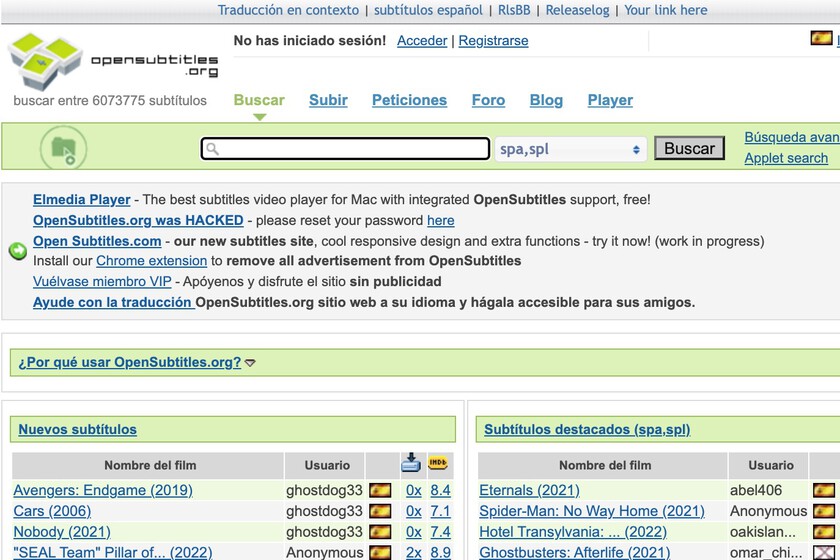This screenshot has width=840, height=560.
Task: Click the 8.4 rating for Avengers: Endgame
Action: pos(440,490)
